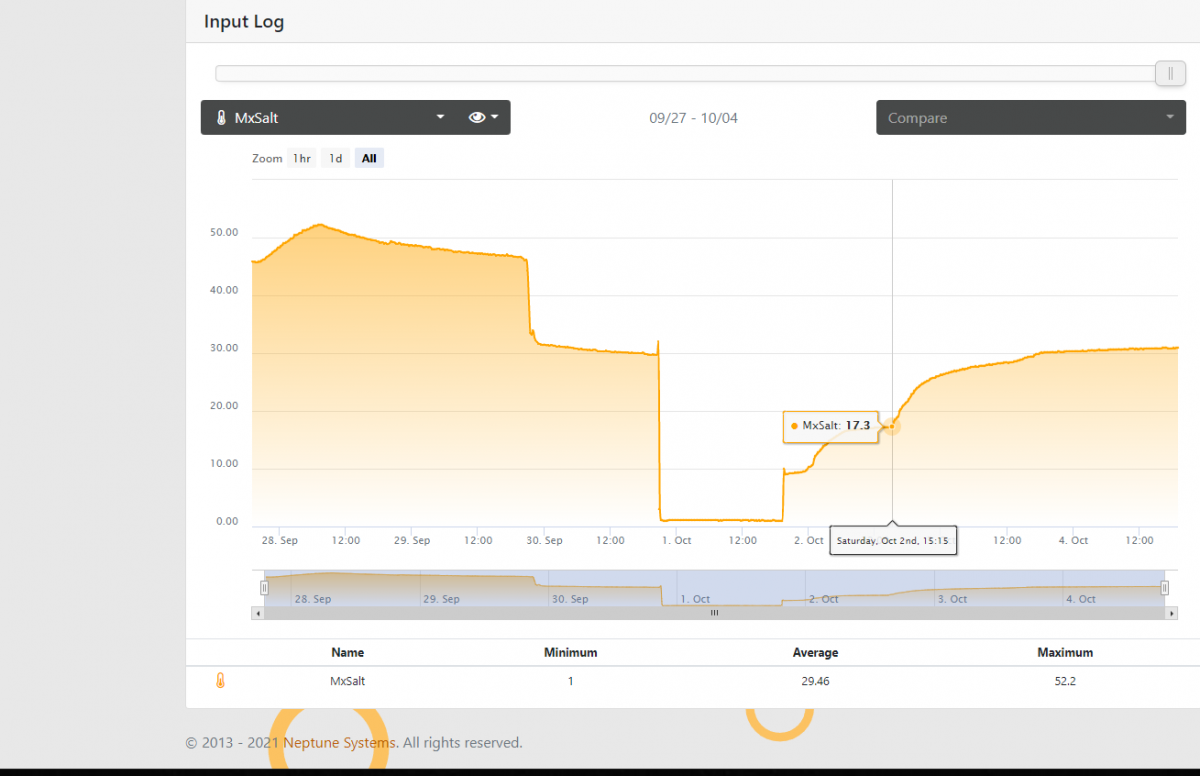Viewport: 1200px width, 776px height.
Task: Click the minimum value 1 in table
Action: click(x=570, y=681)
